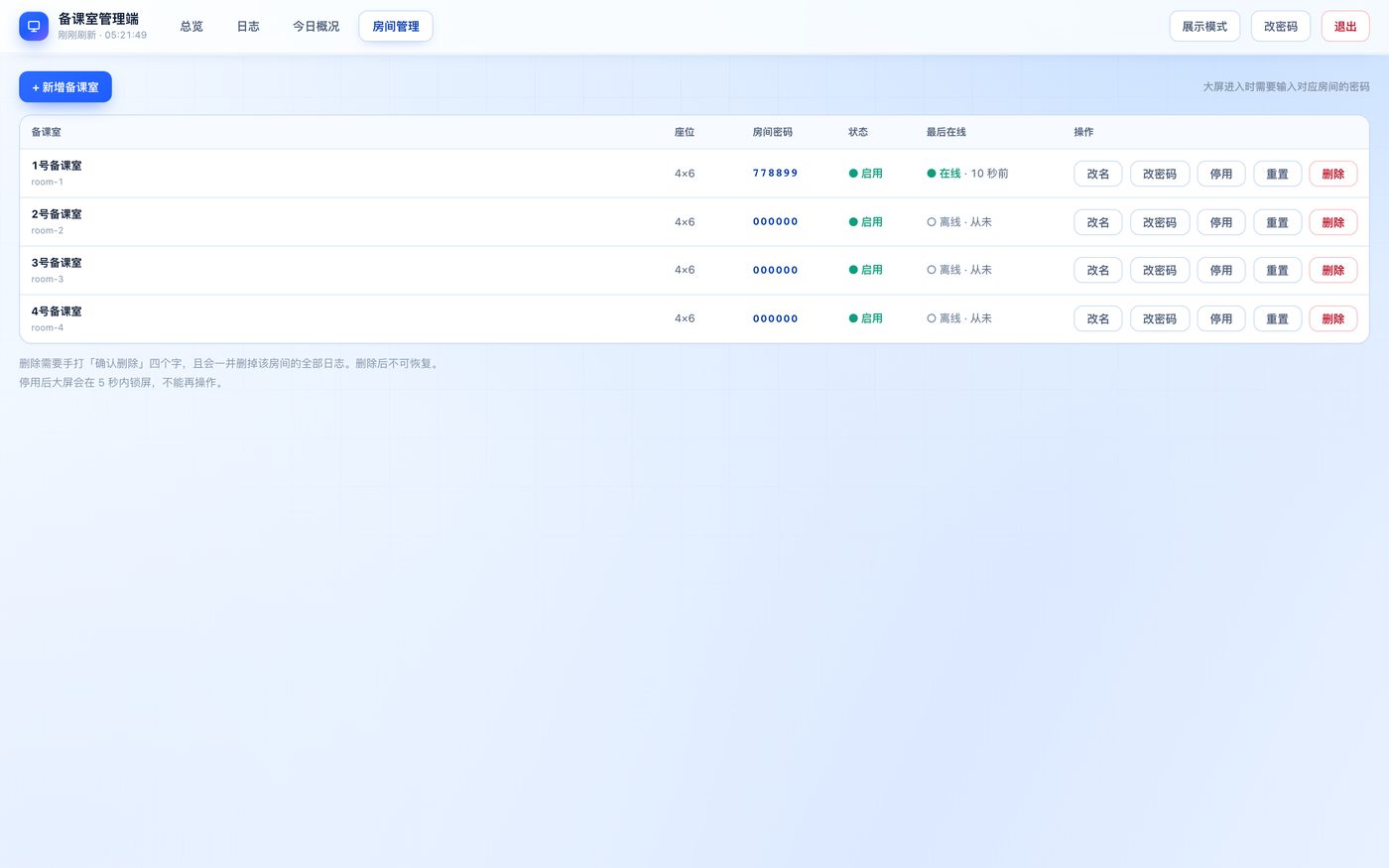The width and height of the screenshot is (1389, 868).
Task: Reset 2号备课室 with 重置
Action: 1278,222
